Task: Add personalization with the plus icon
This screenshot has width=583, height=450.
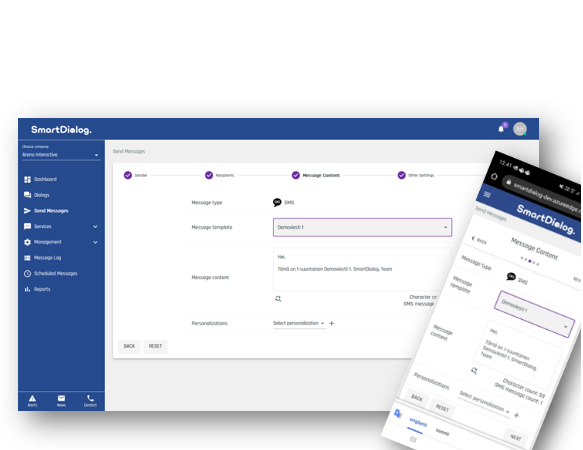Action: [x=332, y=323]
